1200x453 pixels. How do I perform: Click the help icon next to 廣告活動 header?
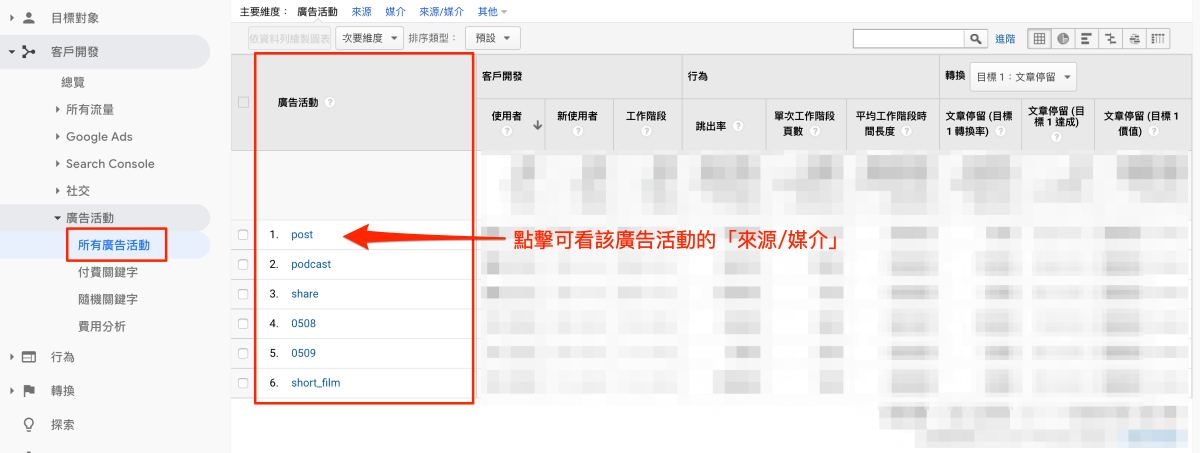coord(330,102)
